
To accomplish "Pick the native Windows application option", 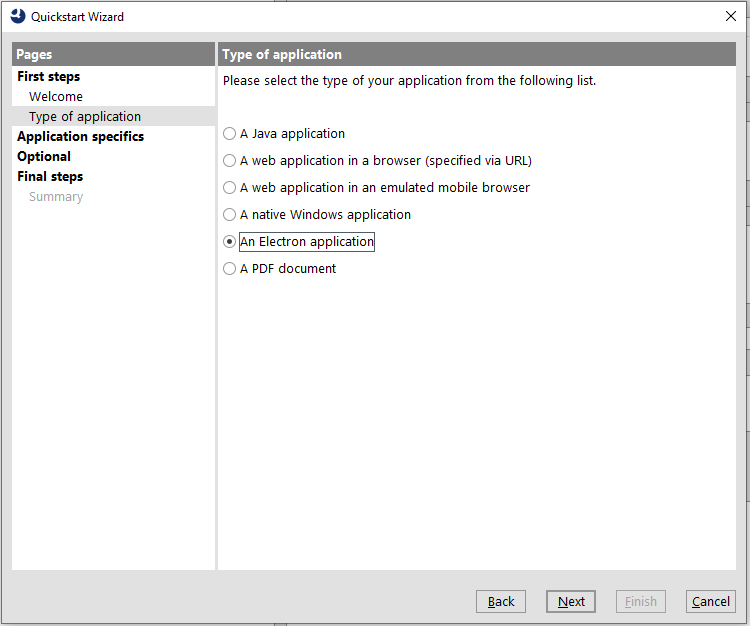I will coord(230,215).
